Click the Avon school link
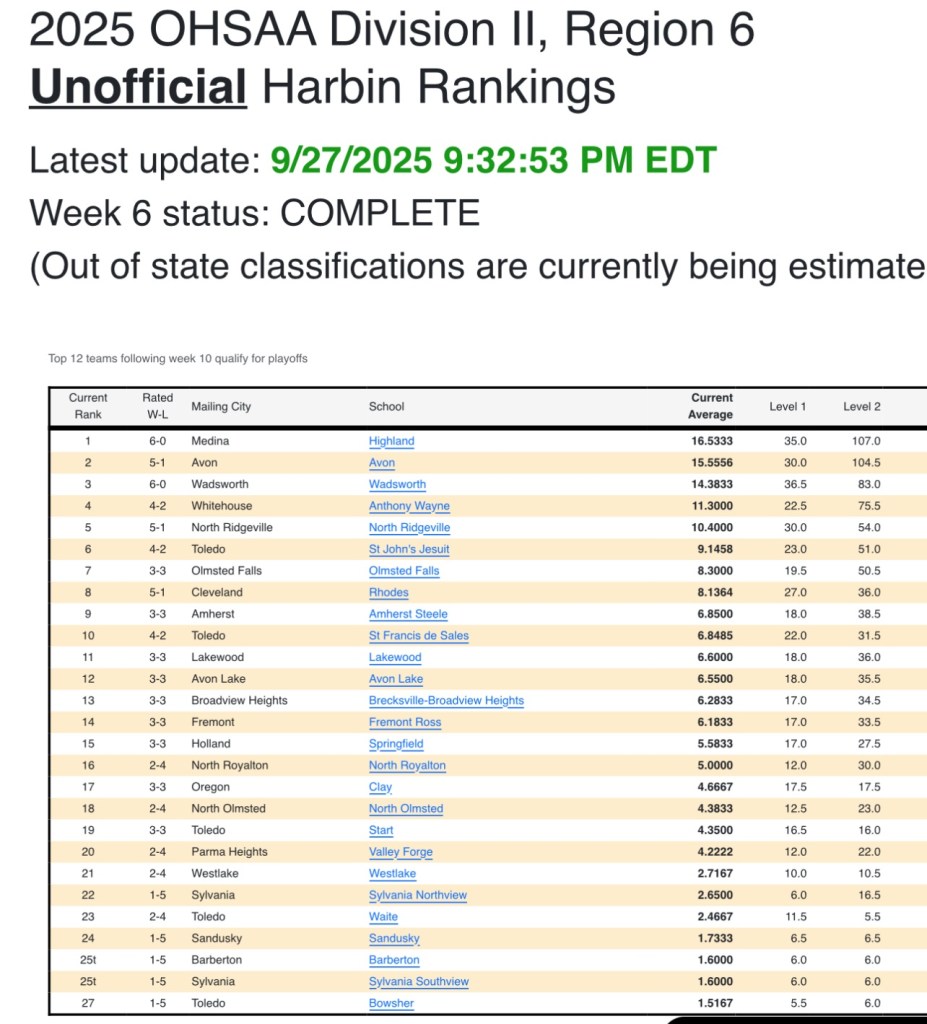927x1024 pixels. pyautogui.click(x=382, y=463)
